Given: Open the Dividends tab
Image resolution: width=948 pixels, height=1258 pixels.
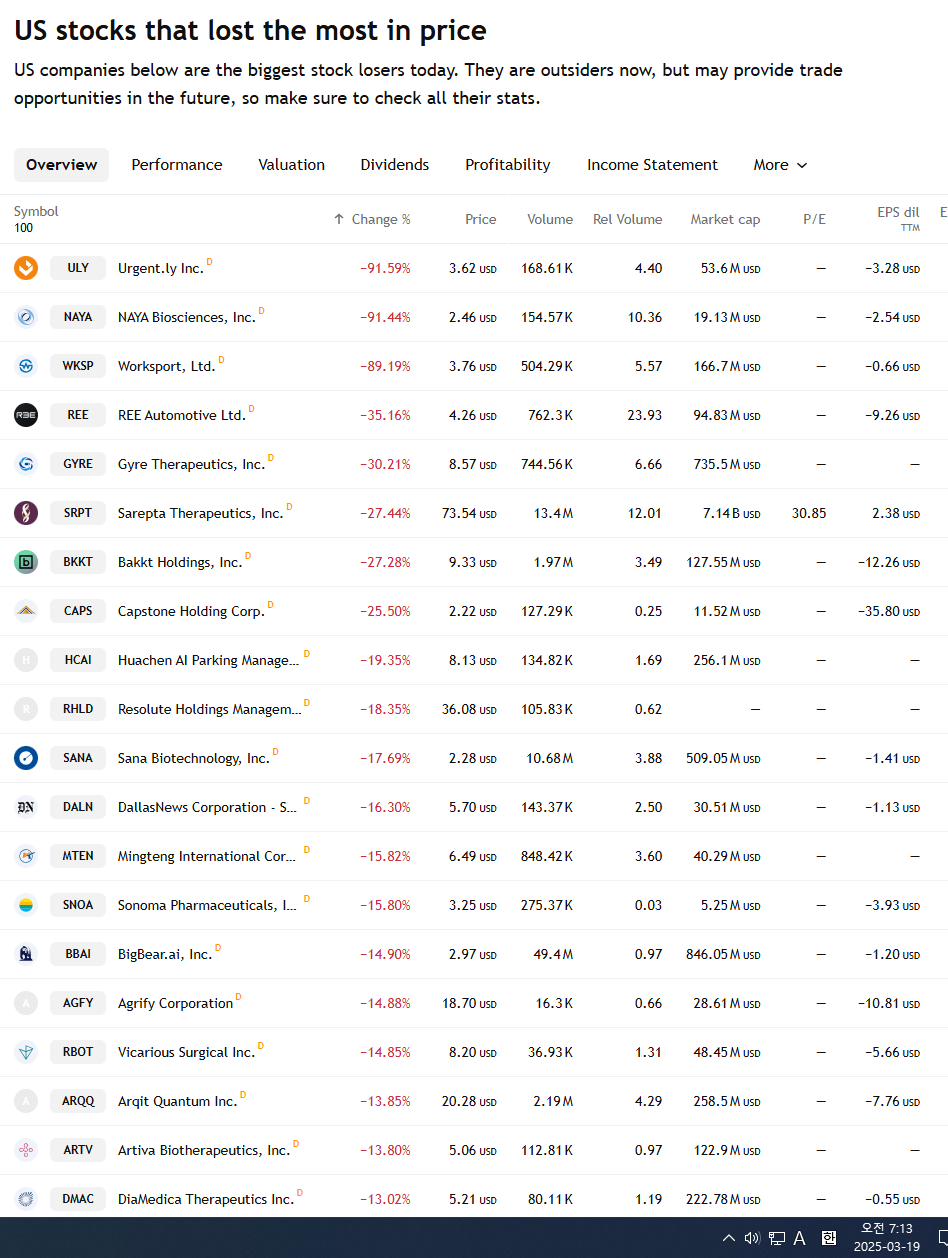Looking at the screenshot, I should point(395,165).
